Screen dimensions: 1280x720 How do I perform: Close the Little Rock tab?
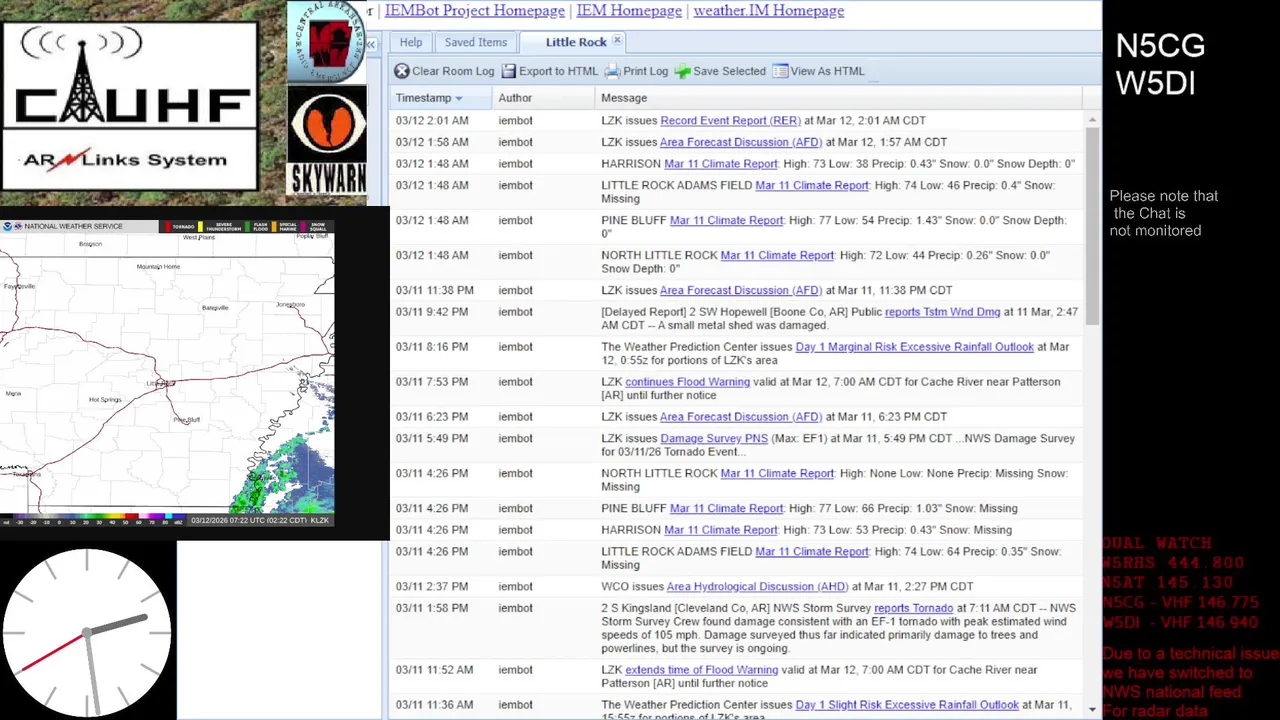(x=617, y=41)
